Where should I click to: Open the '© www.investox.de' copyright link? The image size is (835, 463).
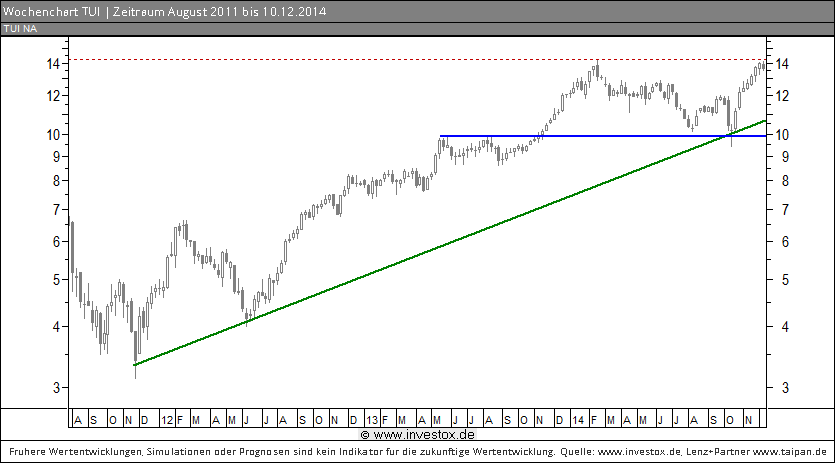[418, 435]
